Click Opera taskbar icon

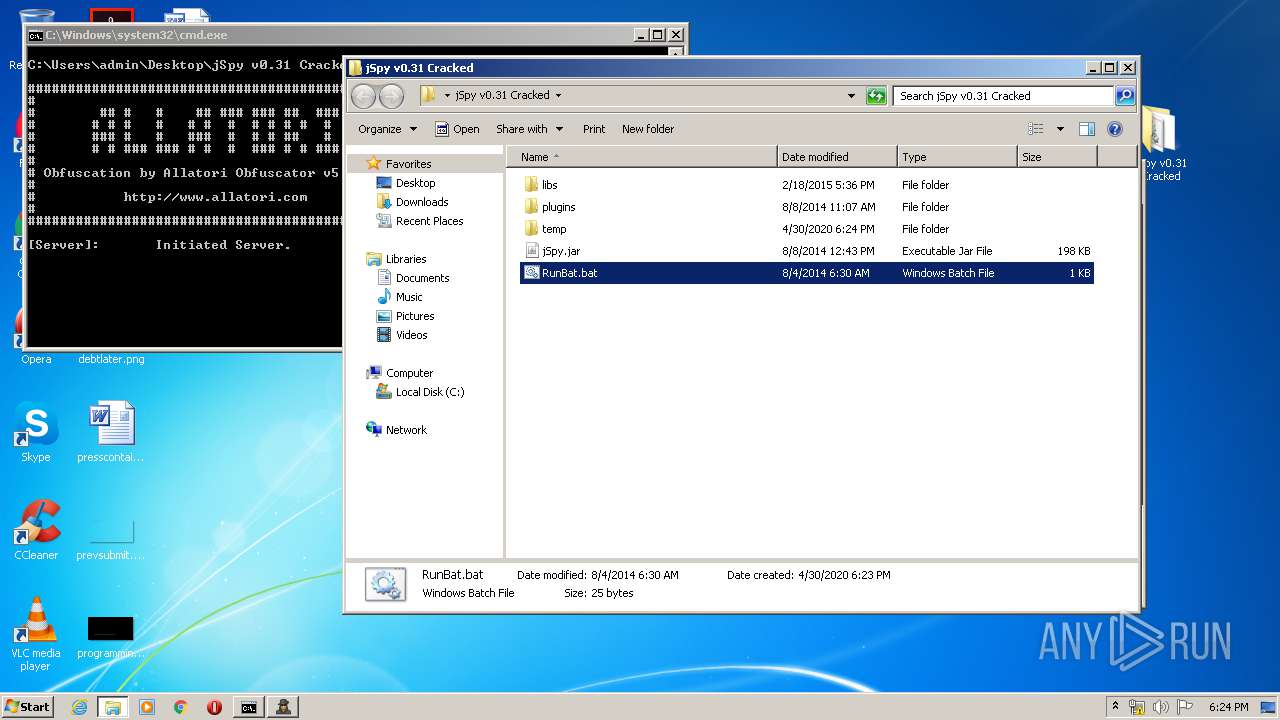214,707
